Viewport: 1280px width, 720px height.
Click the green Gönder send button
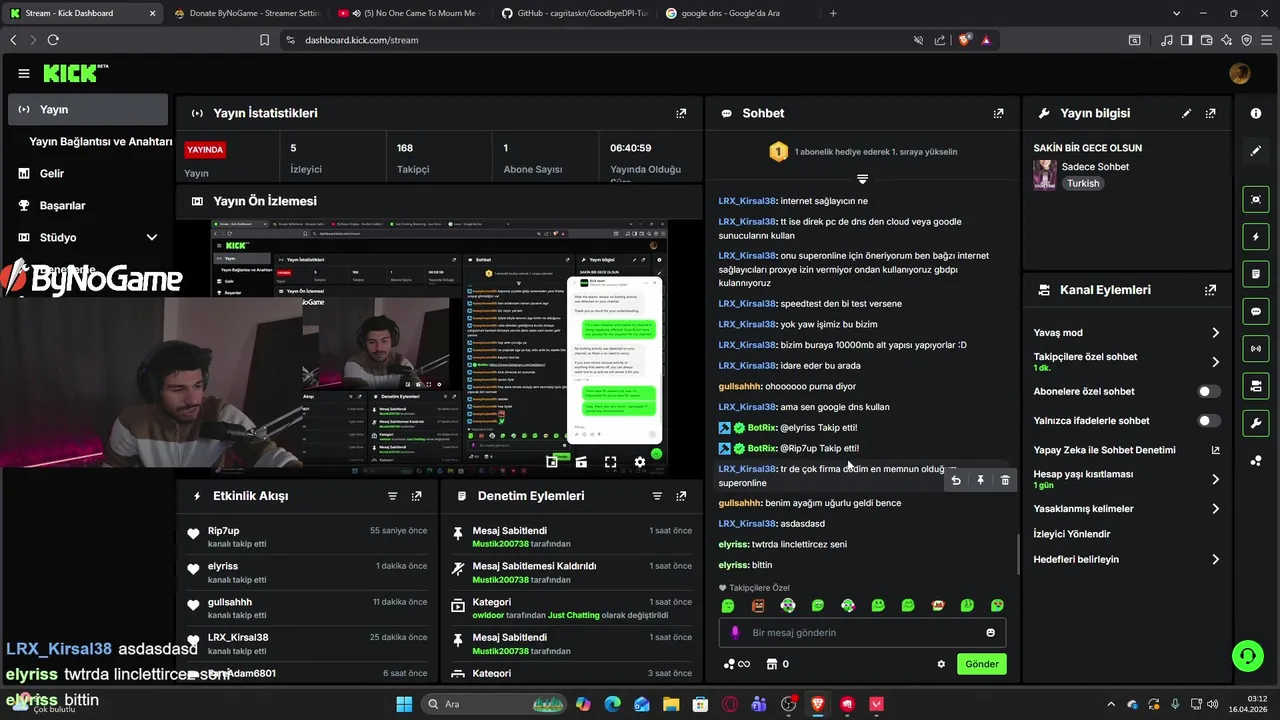tap(981, 664)
